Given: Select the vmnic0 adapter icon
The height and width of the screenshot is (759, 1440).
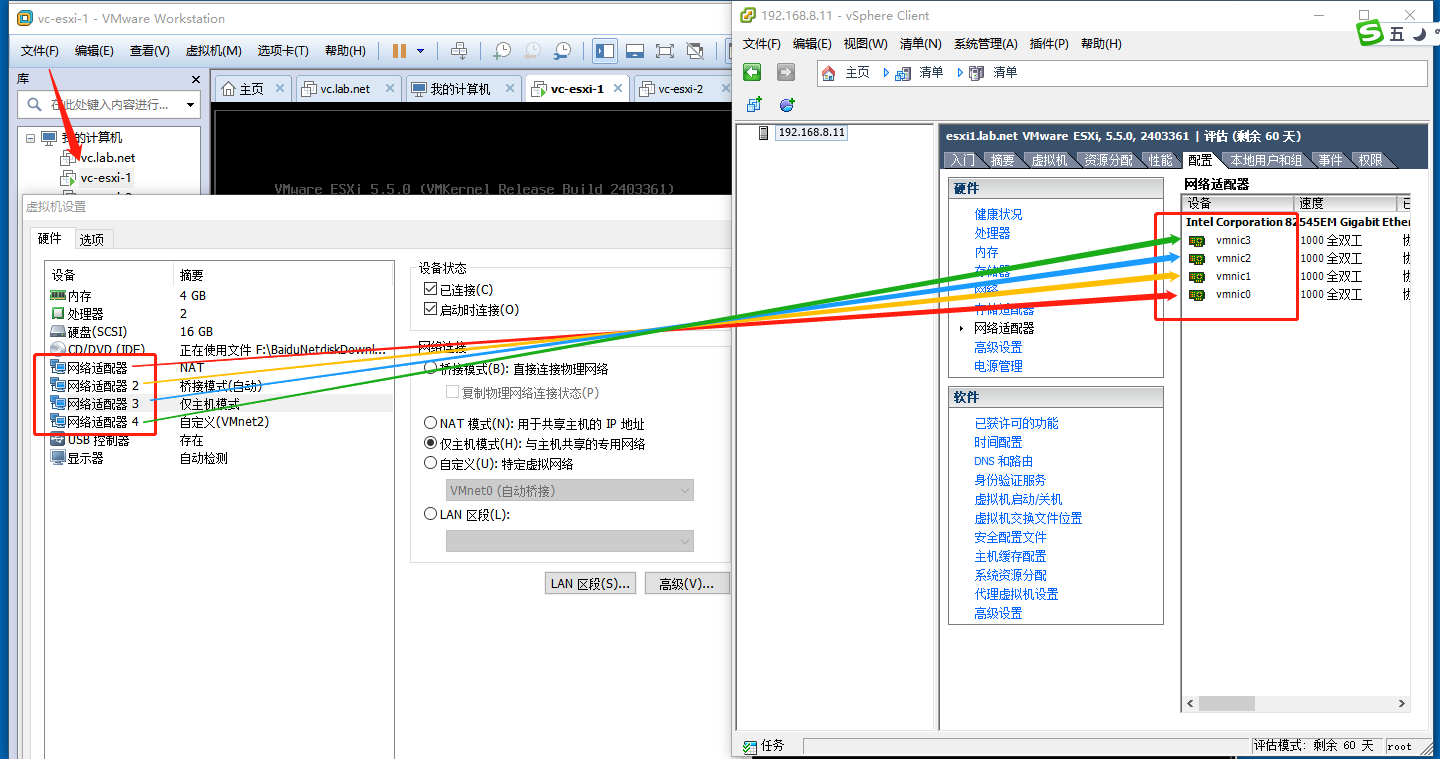Looking at the screenshot, I should point(1197,294).
